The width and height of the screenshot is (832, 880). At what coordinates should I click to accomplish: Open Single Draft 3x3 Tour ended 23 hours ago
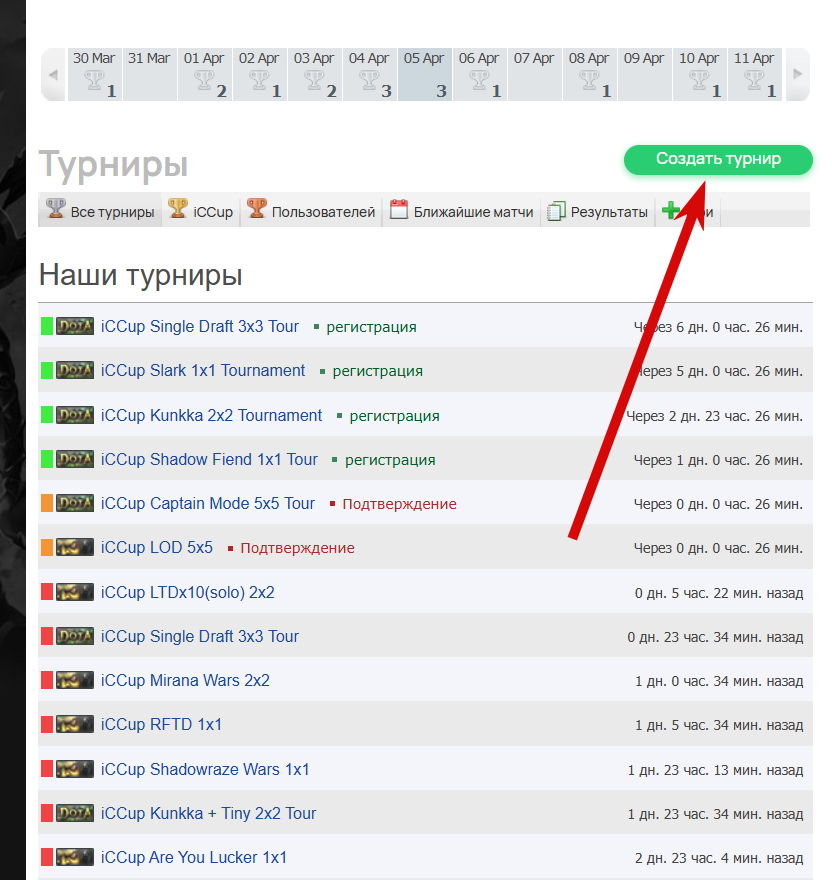199,637
